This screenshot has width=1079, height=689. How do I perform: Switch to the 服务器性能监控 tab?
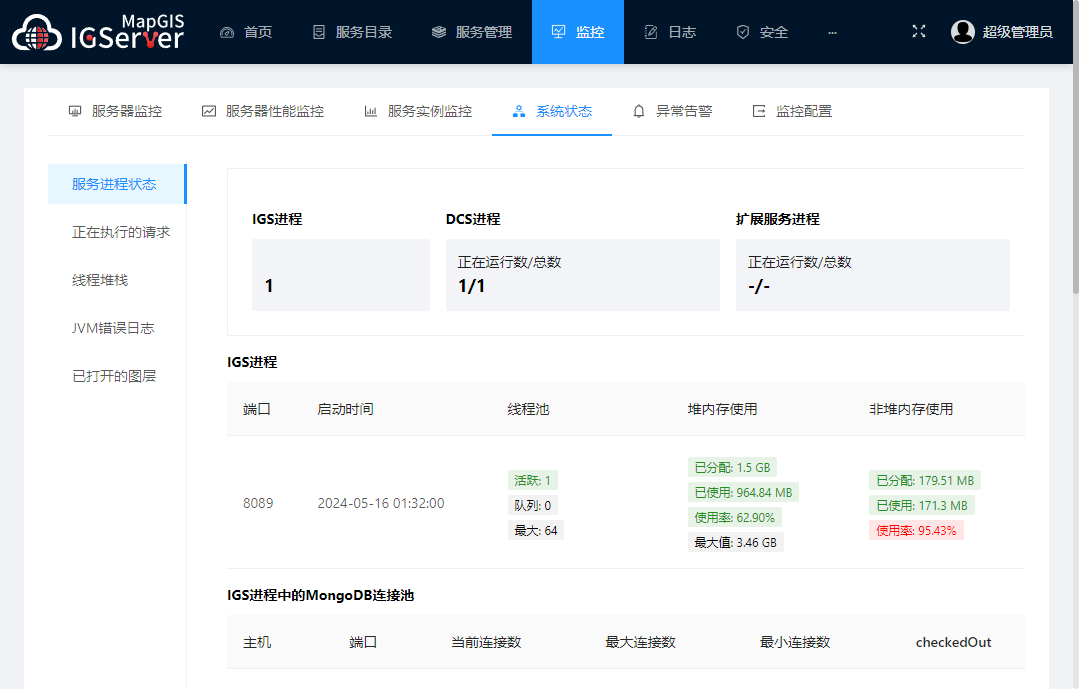tap(263, 111)
